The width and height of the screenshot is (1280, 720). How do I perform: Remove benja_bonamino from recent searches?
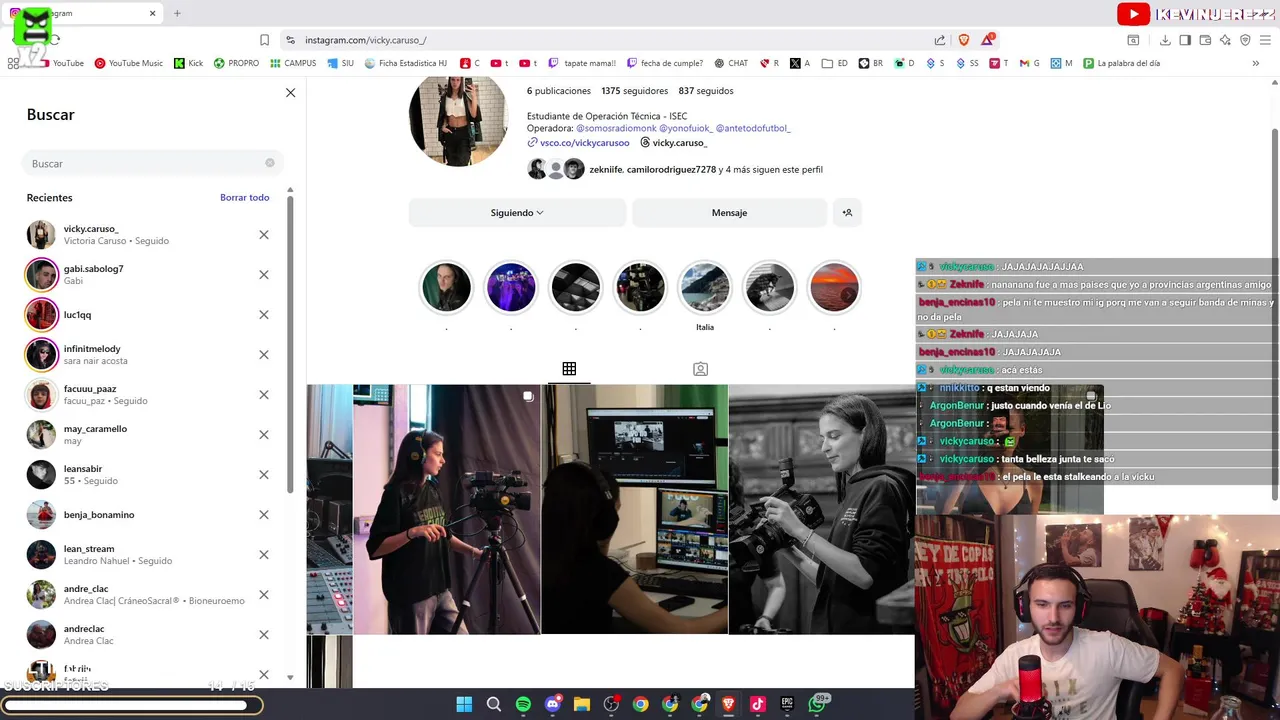click(x=264, y=515)
